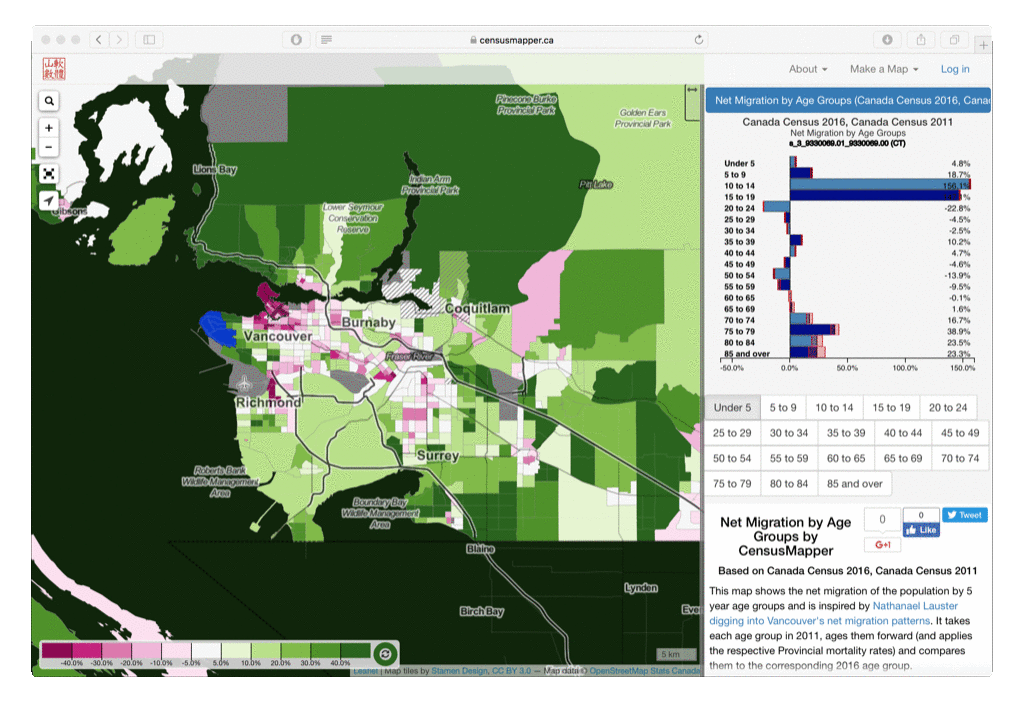
Task: Click the Facebook Like button
Action: (921, 530)
